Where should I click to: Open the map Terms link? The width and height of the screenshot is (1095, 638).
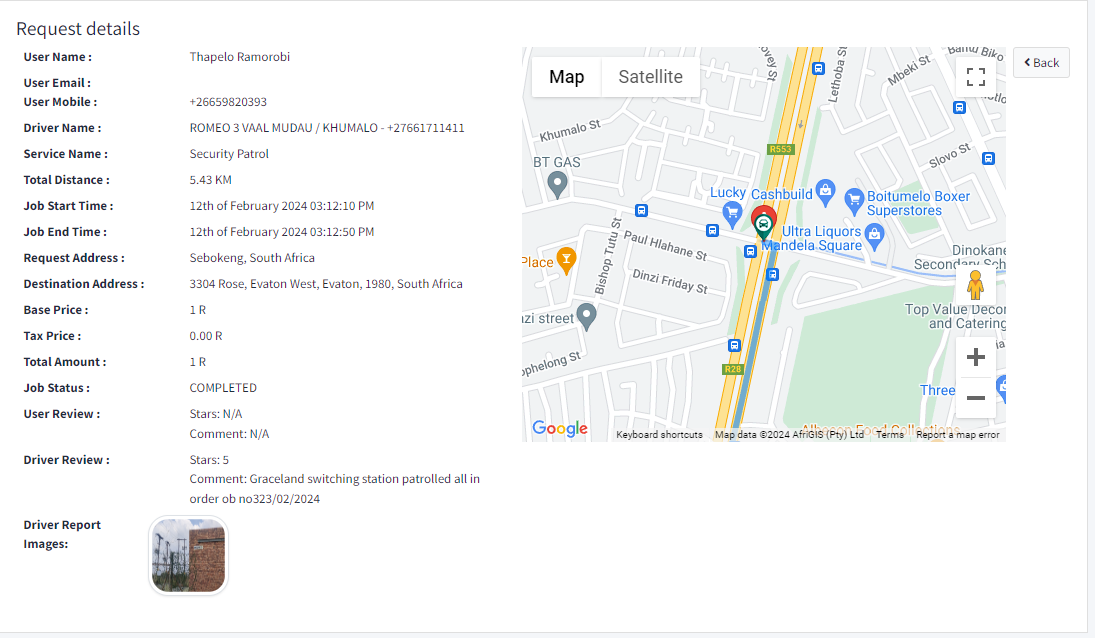(x=890, y=435)
